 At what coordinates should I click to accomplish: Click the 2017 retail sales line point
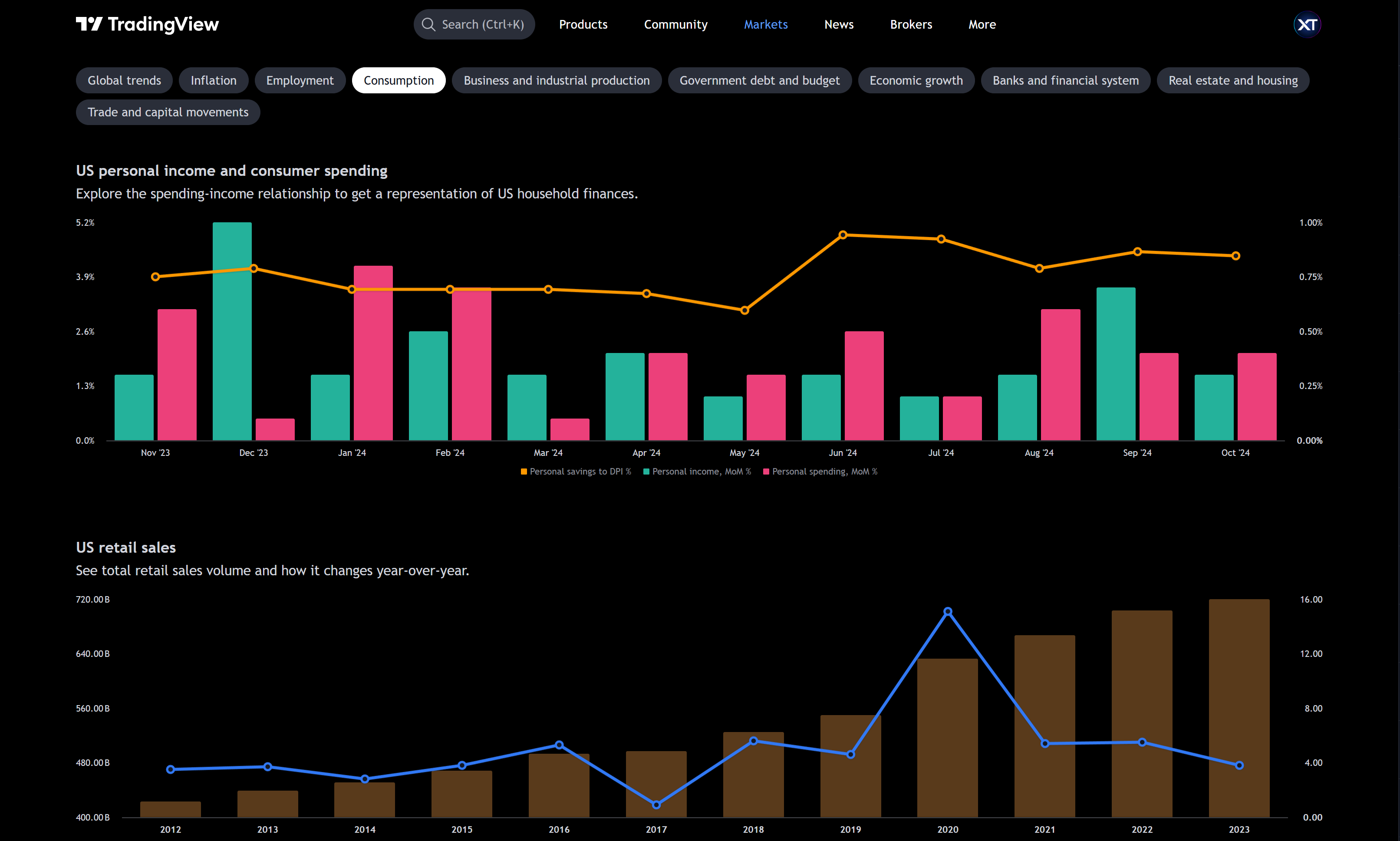coord(656,805)
